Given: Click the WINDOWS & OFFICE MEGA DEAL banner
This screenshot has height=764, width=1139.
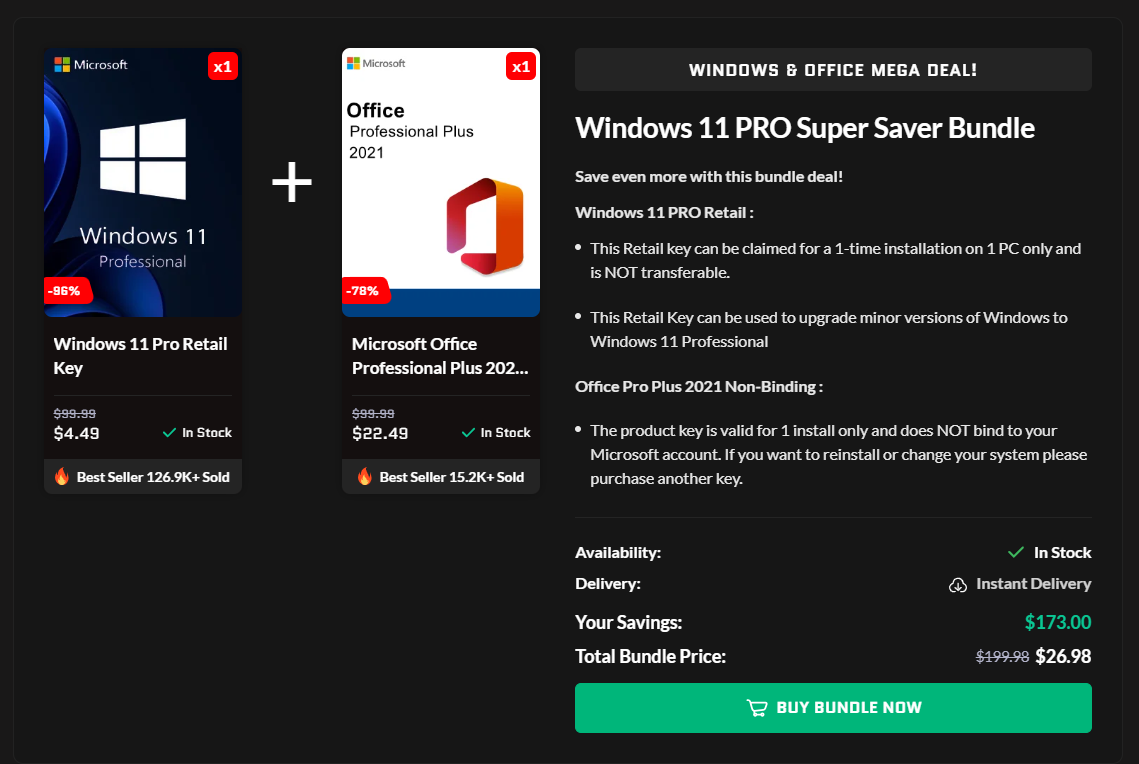Looking at the screenshot, I should (833, 69).
